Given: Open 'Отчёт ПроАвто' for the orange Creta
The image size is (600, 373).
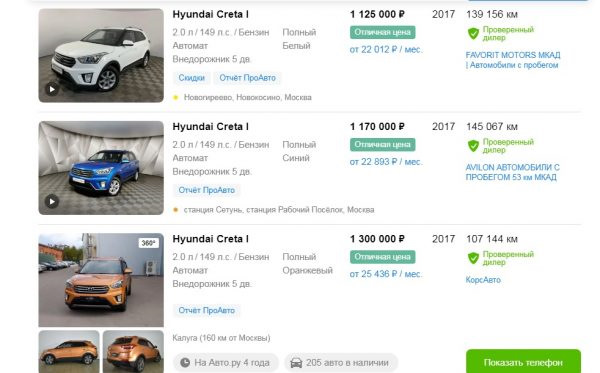Looking at the screenshot, I should pyautogui.click(x=207, y=310).
